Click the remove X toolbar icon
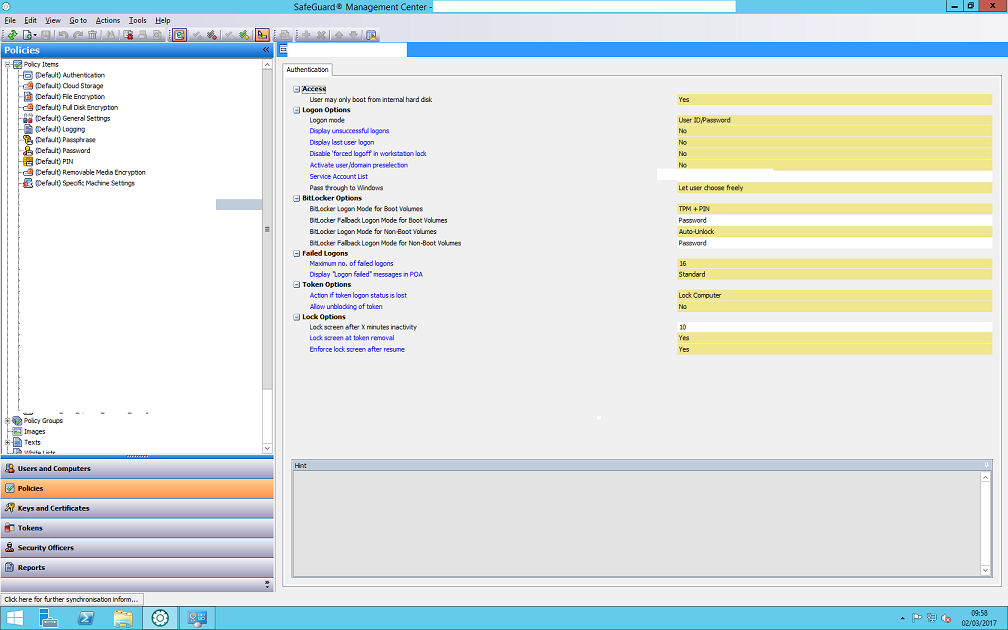This screenshot has width=1008, height=630. coord(321,35)
